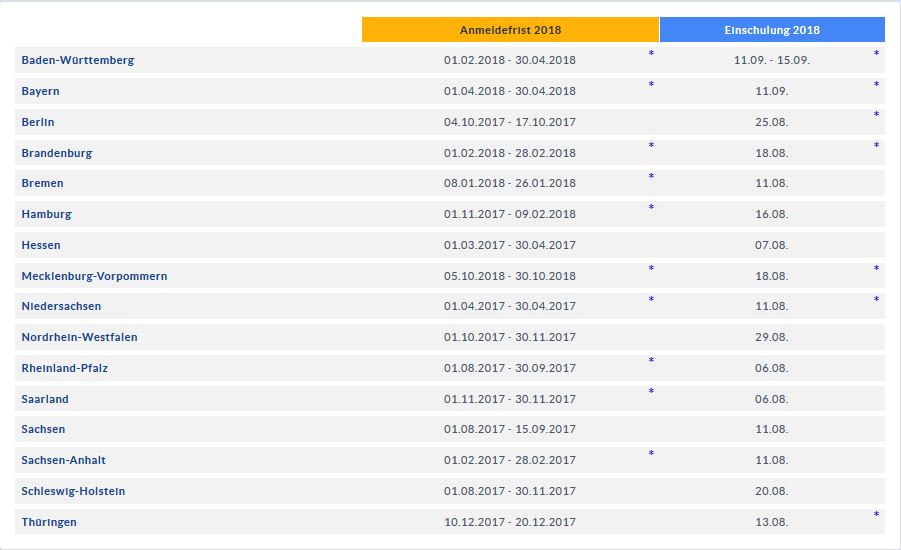
Task: Click the asterisk footnote in the Berlin row
Action: (x=876, y=115)
